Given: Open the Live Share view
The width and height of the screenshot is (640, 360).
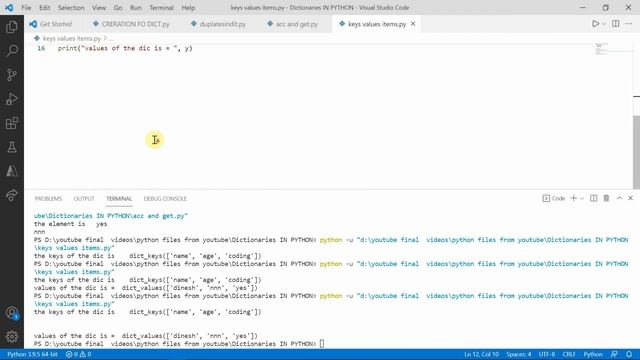Looking at the screenshot, I should coord(12,195).
